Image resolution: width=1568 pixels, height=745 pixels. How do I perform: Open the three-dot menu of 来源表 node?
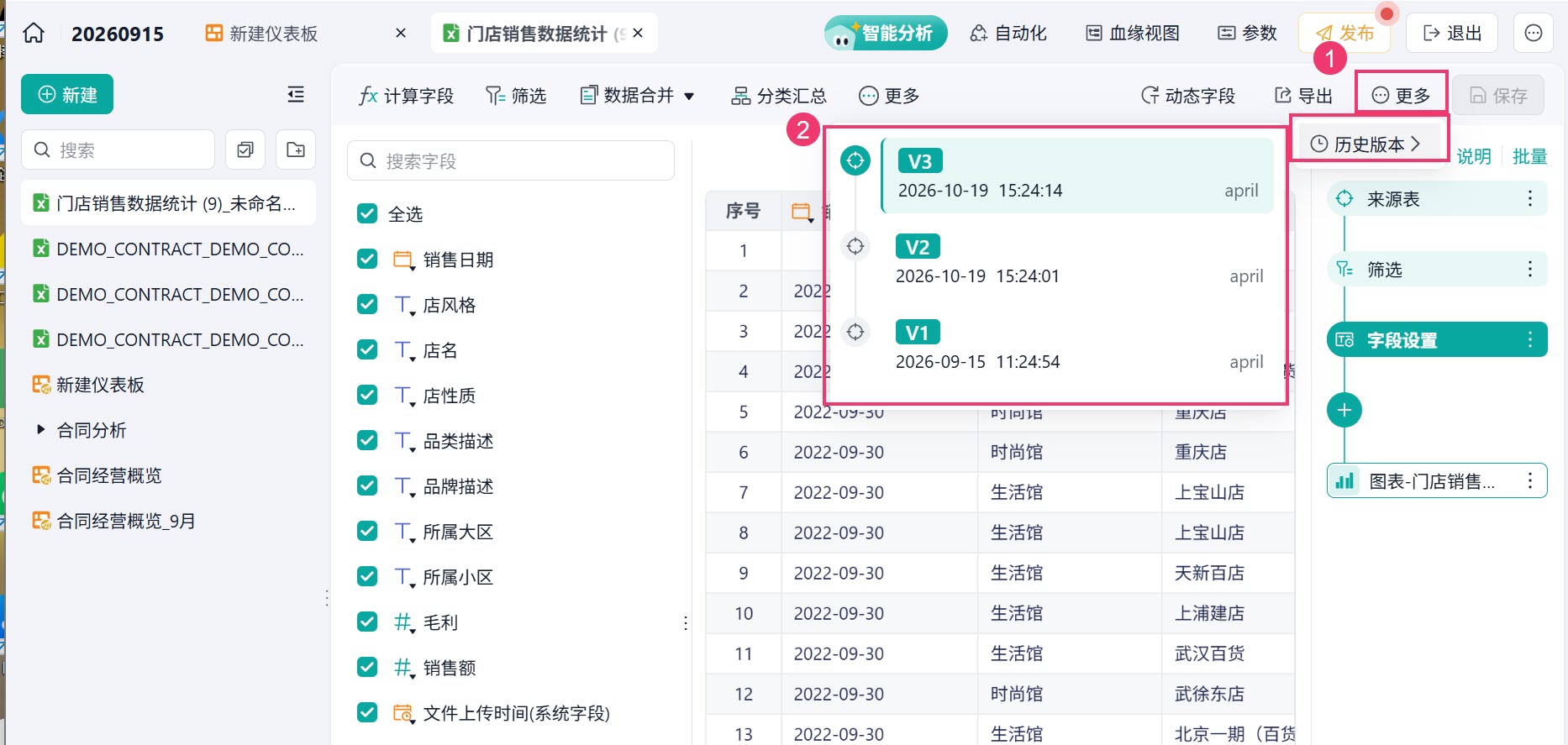pyautogui.click(x=1529, y=198)
